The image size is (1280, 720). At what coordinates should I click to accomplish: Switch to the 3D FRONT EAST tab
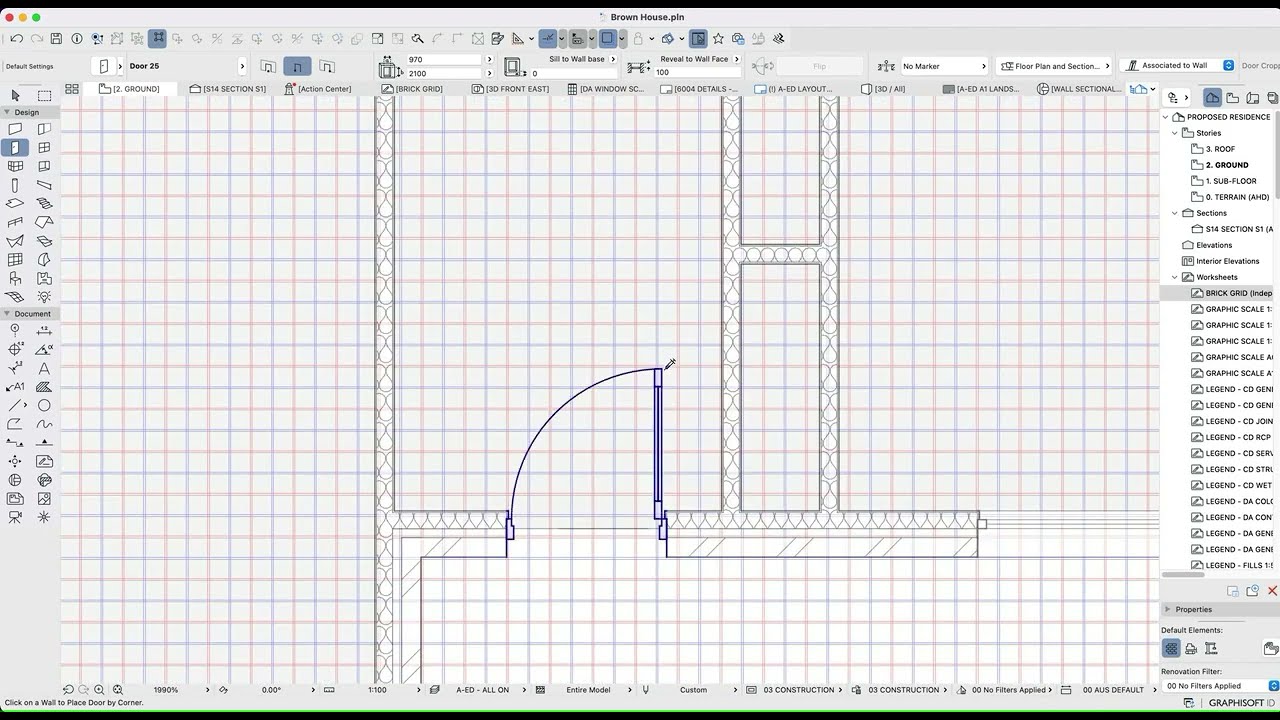(510, 89)
